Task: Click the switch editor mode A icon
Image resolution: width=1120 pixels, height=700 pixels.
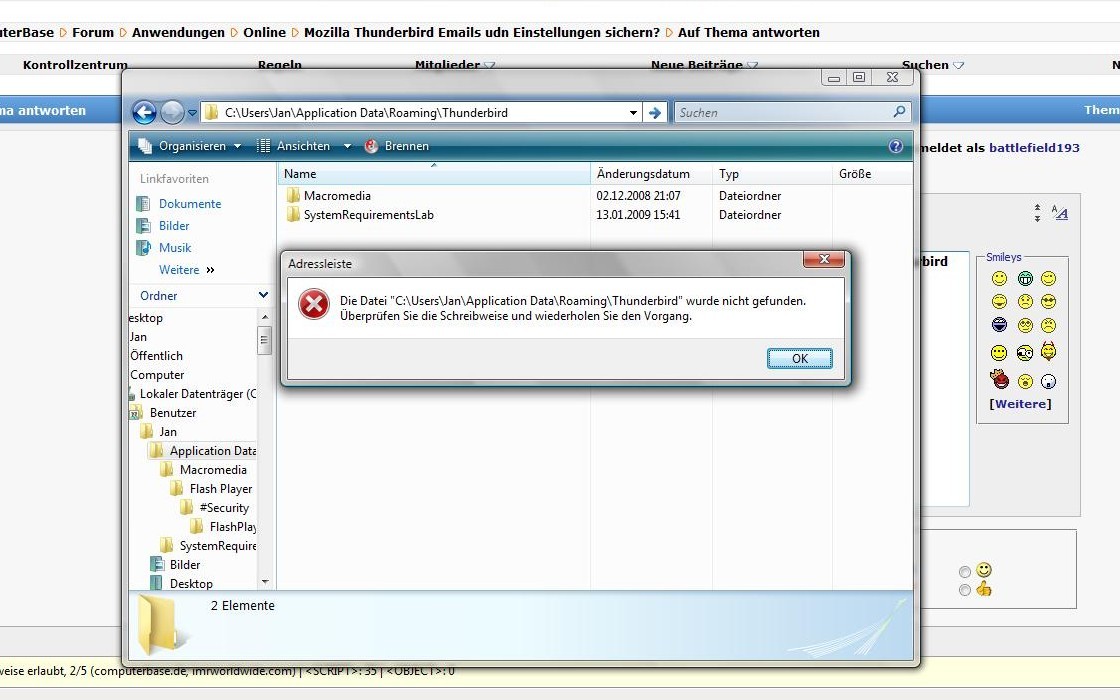Action: point(1059,212)
